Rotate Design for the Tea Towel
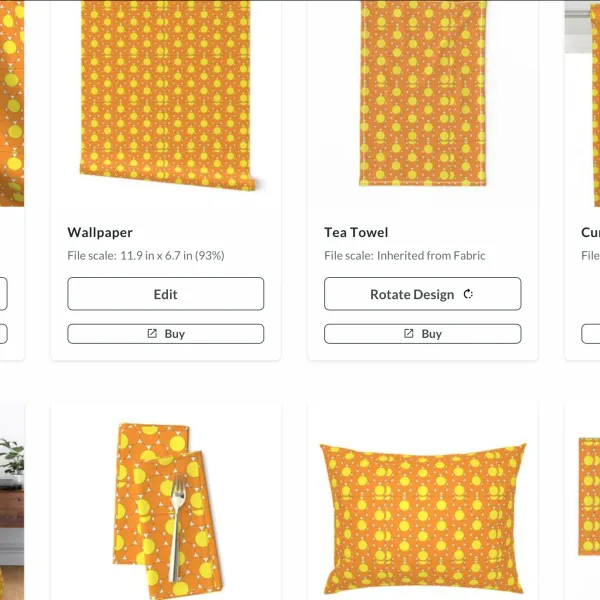600x600 pixels. point(422,294)
